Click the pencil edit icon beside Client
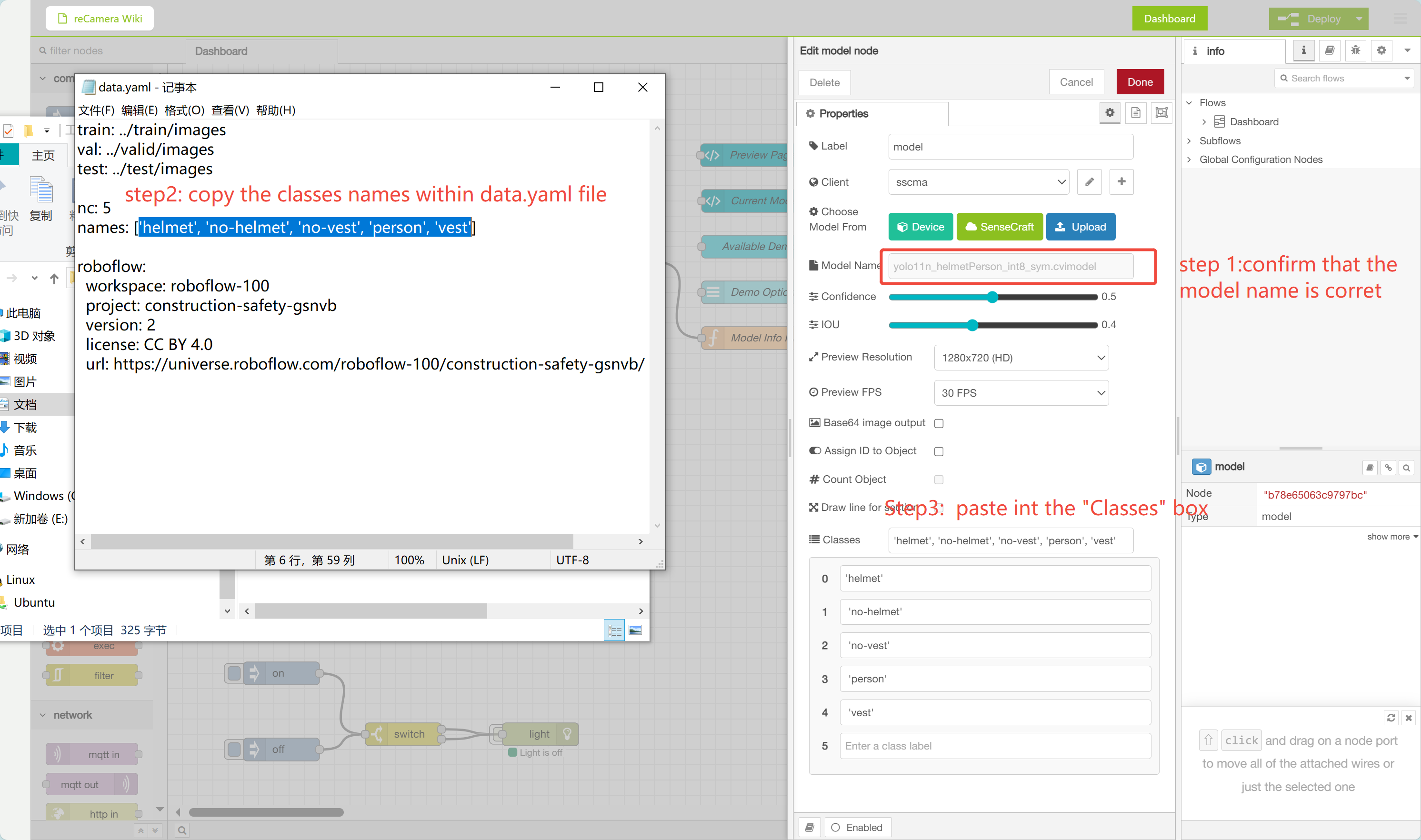 point(1089,182)
